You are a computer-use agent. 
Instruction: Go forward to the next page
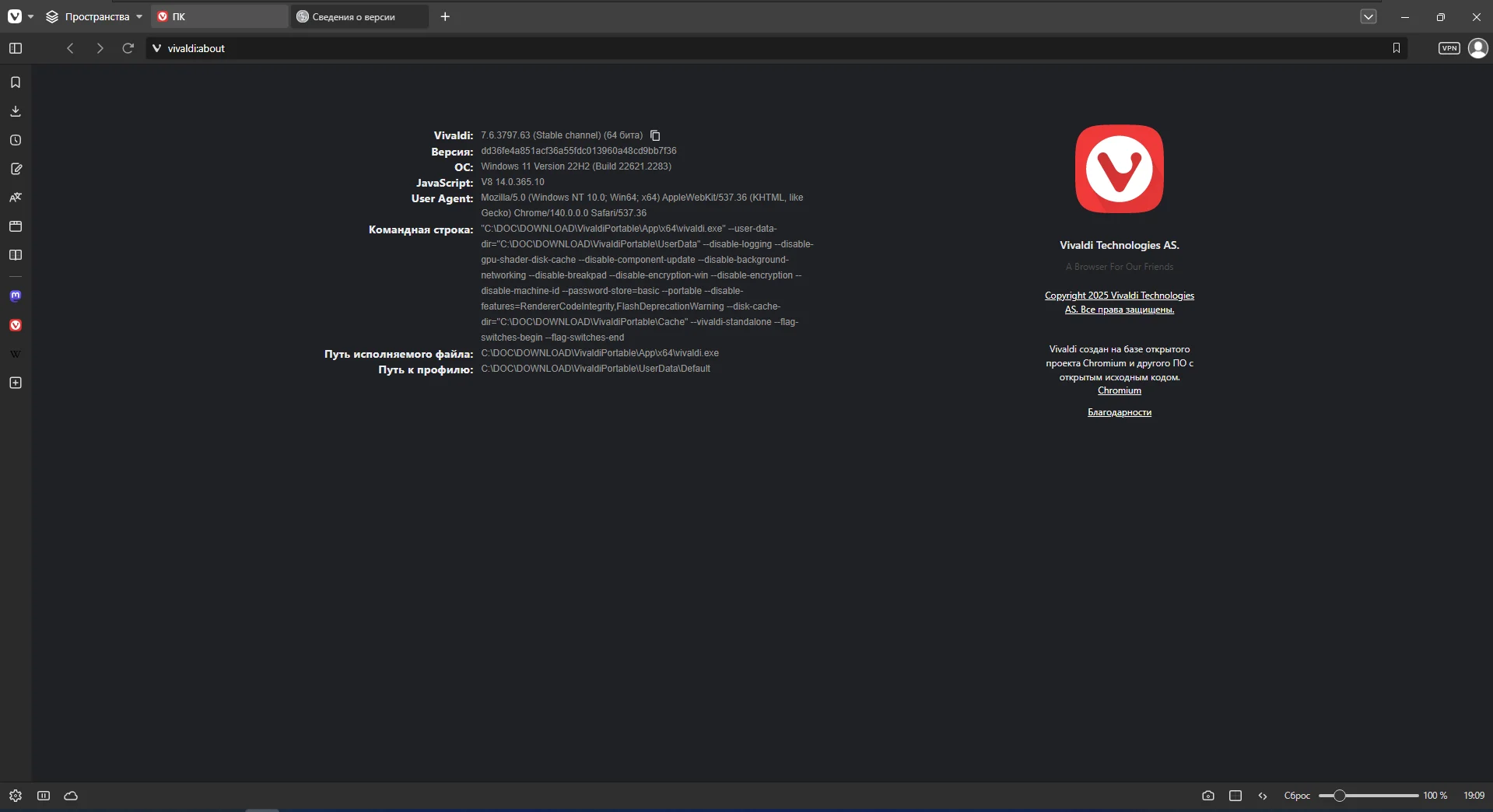100,48
